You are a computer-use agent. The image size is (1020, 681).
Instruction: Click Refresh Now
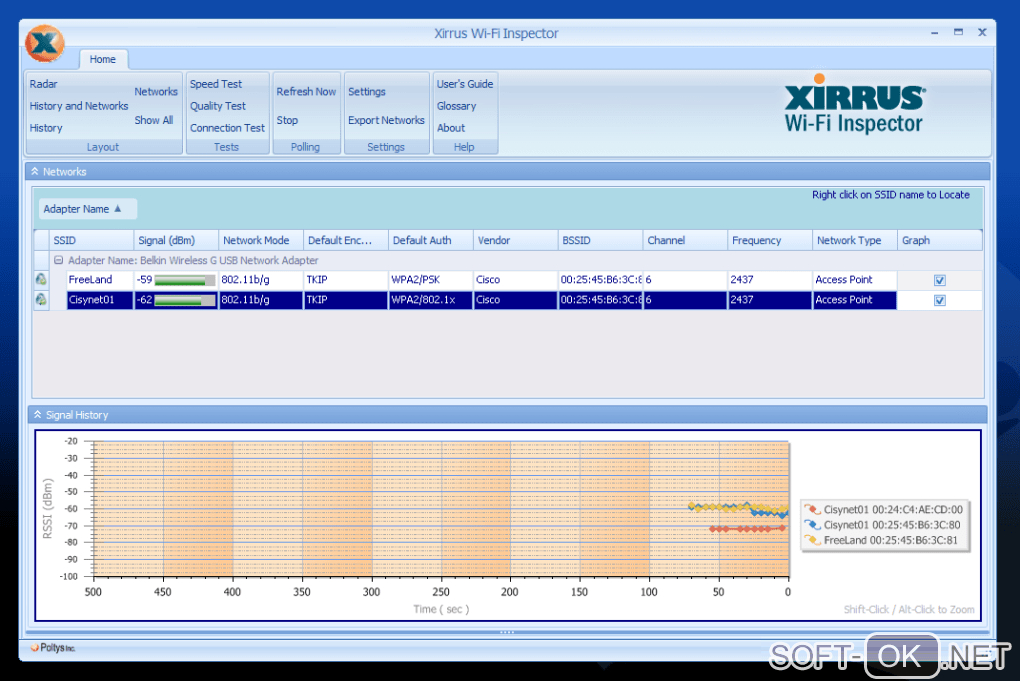click(306, 92)
